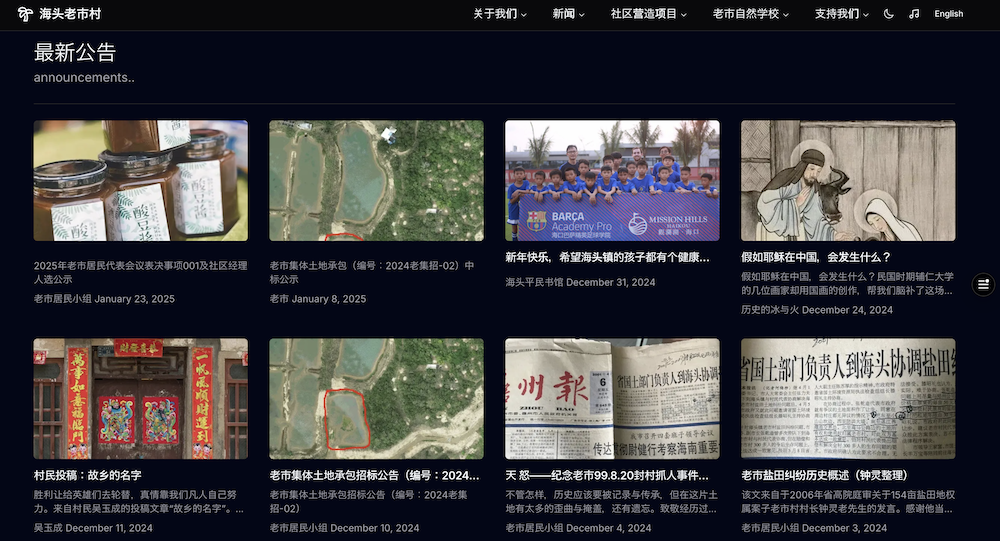Click 老市居民小组 December 10, 2024
Image resolution: width=1000 pixels, height=541 pixels.
coord(344,528)
